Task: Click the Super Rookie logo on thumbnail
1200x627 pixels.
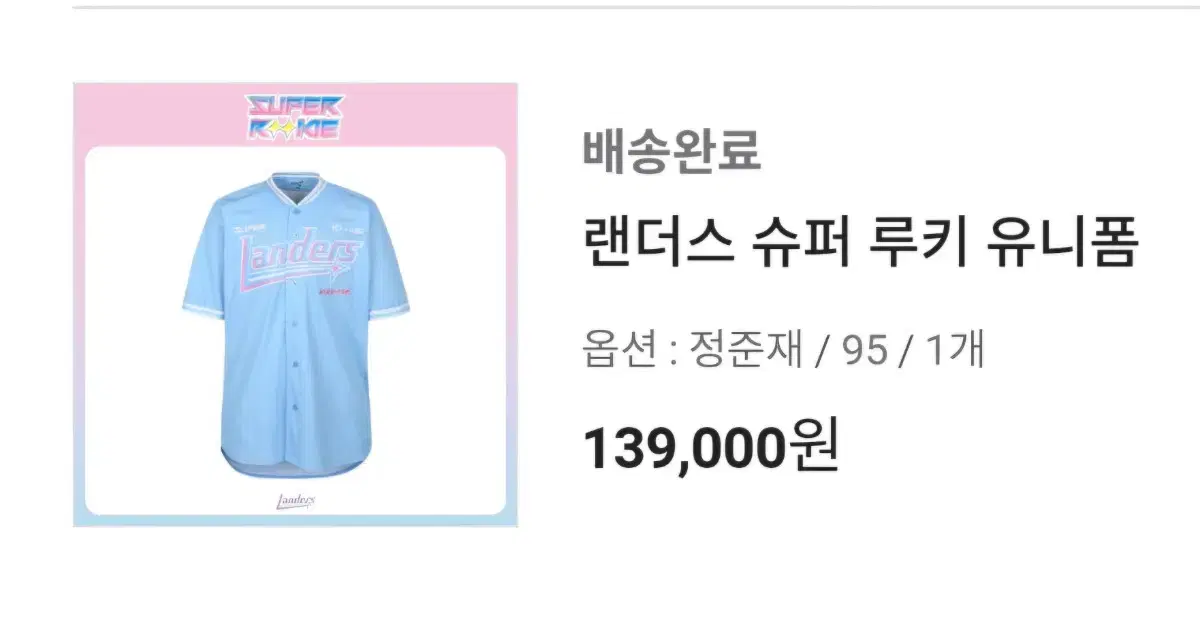Action: pos(295,116)
